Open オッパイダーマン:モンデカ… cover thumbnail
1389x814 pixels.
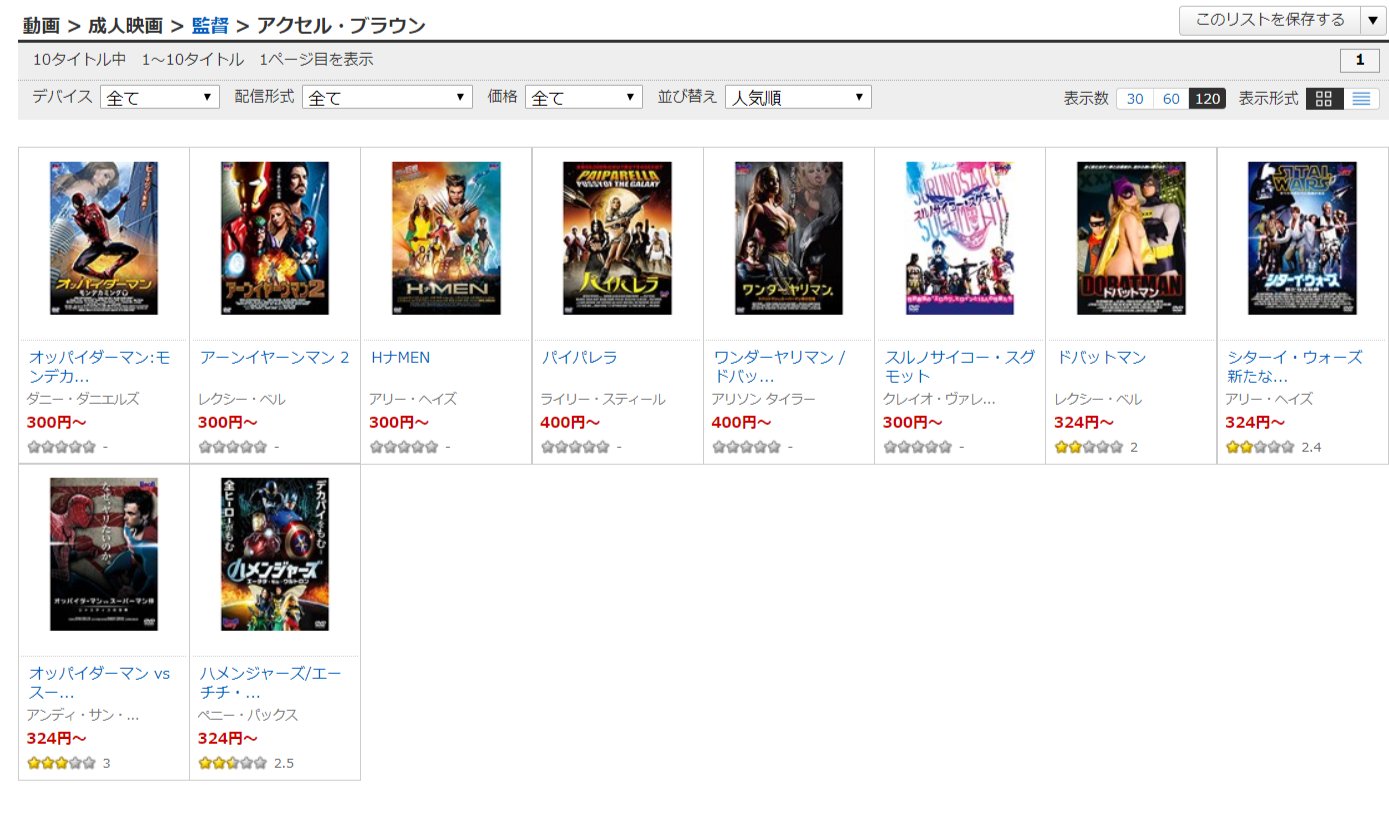coord(104,238)
